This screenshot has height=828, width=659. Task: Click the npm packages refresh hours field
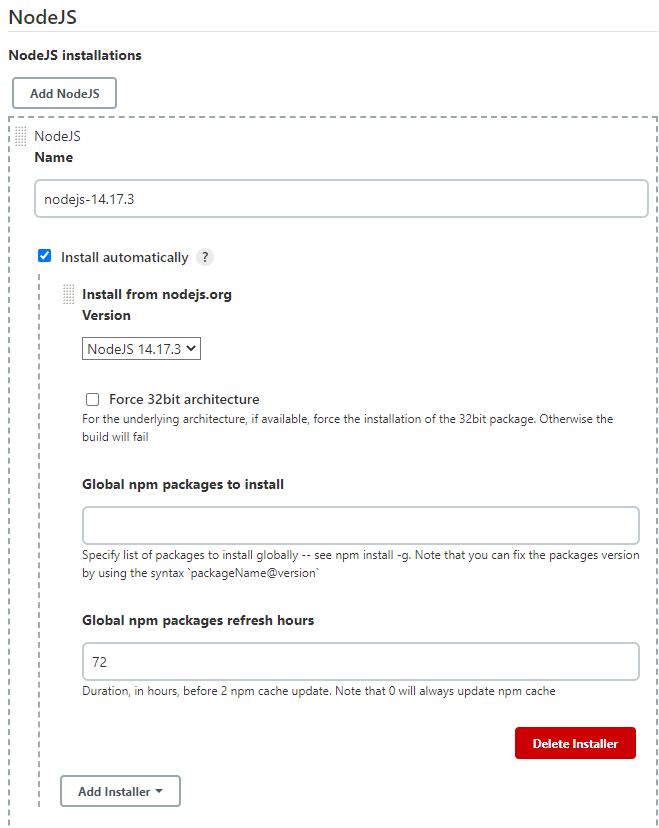pos(361,661)
